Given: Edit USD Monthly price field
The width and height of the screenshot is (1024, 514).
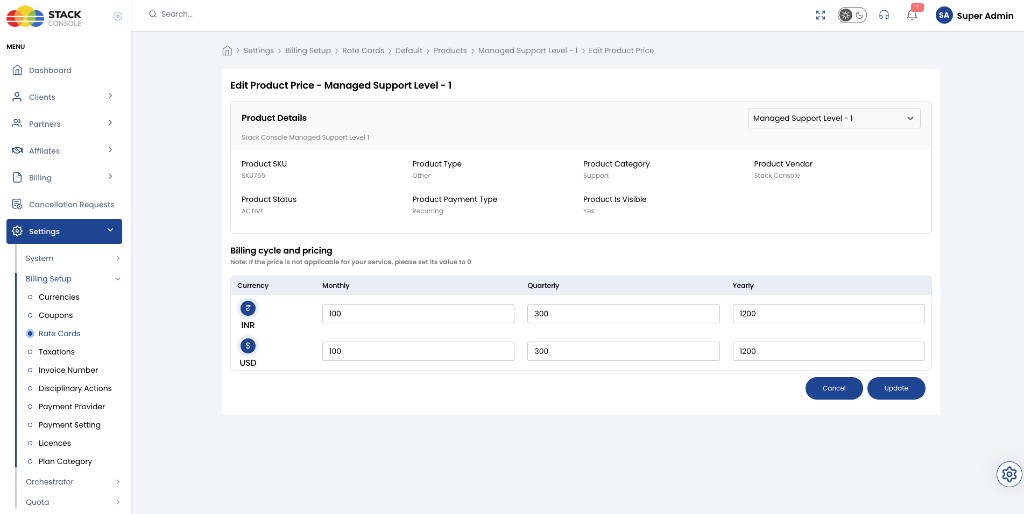Looking at the screenshot, I should click(x=419, y=351).
